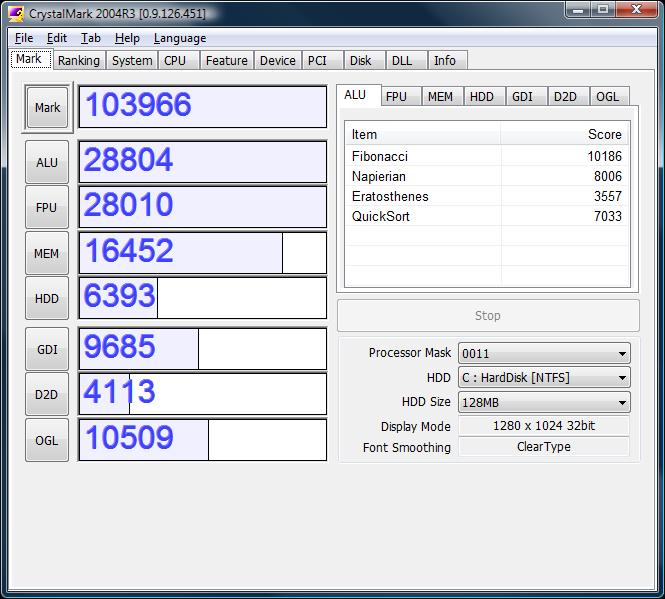665x599 pixels.
Task: Click the Mark benchmark button
Action: coord(48,108)
